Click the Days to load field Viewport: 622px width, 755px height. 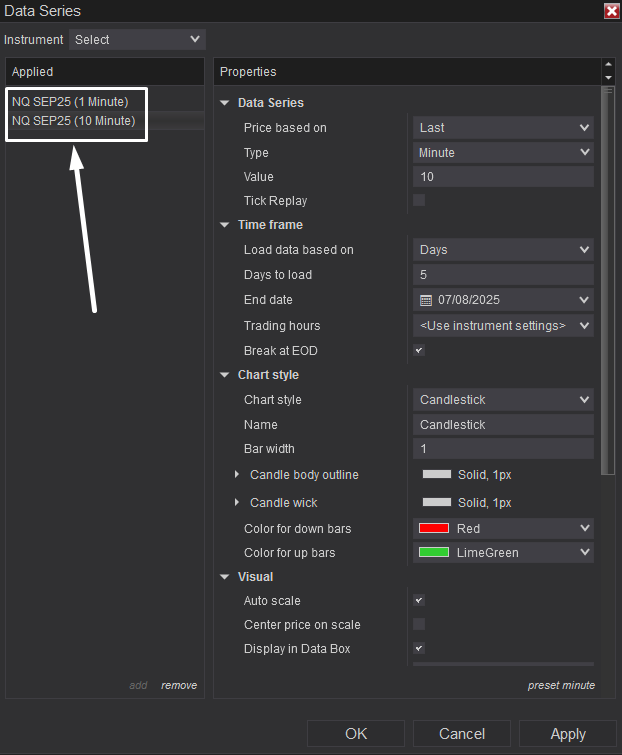(x=503, y=274)
